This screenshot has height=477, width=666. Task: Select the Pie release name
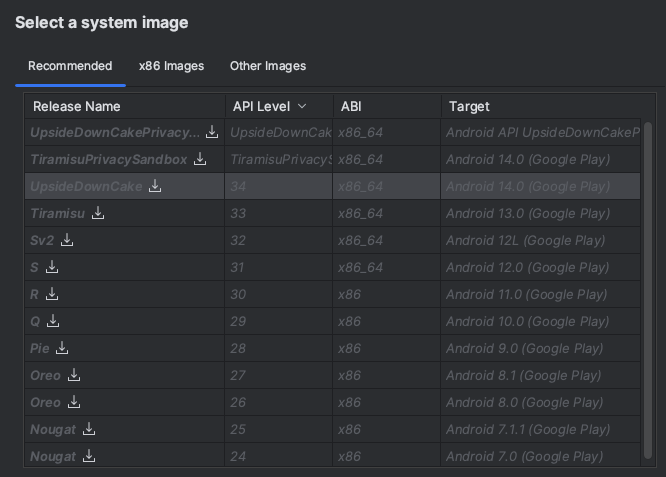pos(40,348)
